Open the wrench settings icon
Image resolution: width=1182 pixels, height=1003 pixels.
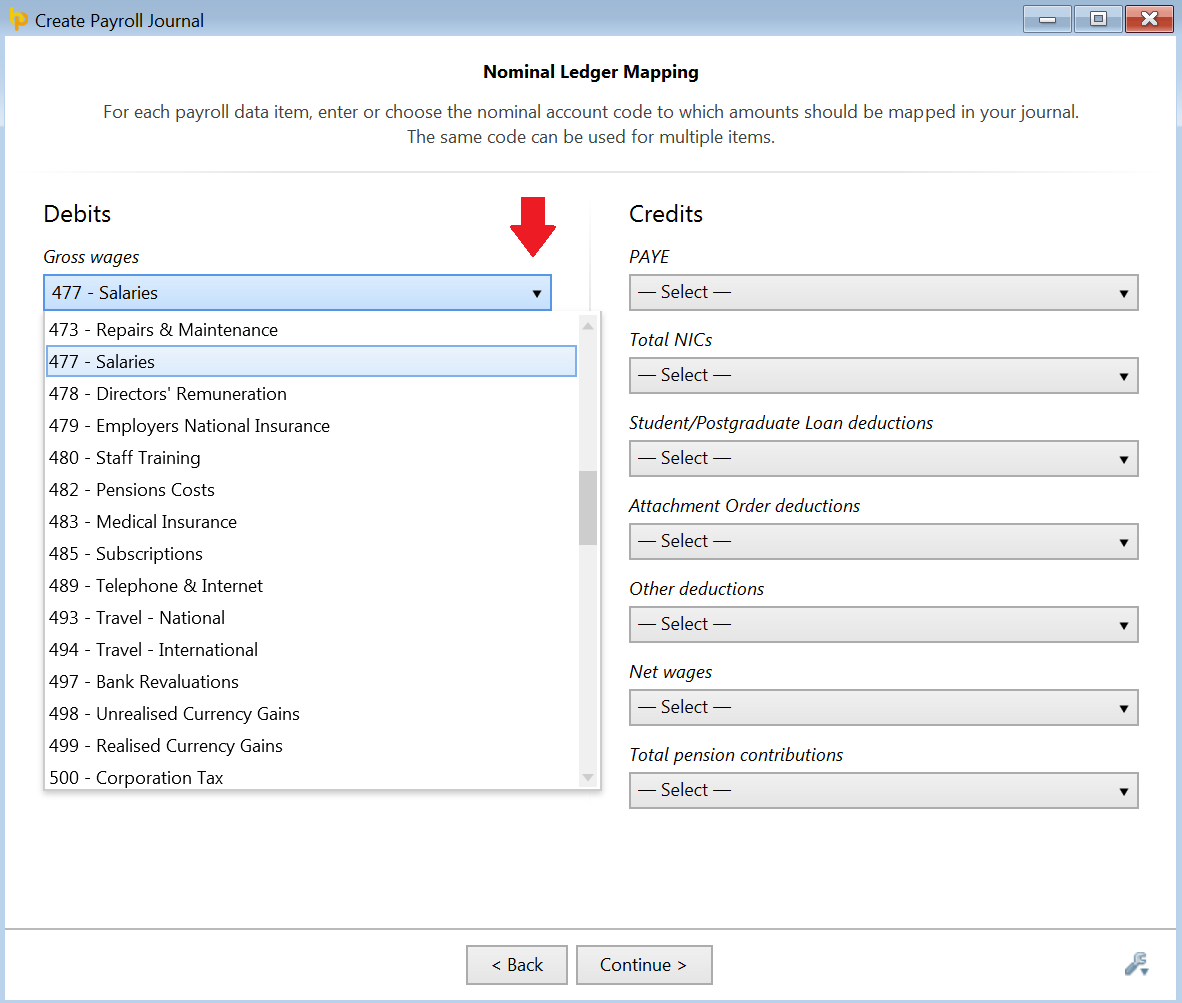[x=1136, y=964]
